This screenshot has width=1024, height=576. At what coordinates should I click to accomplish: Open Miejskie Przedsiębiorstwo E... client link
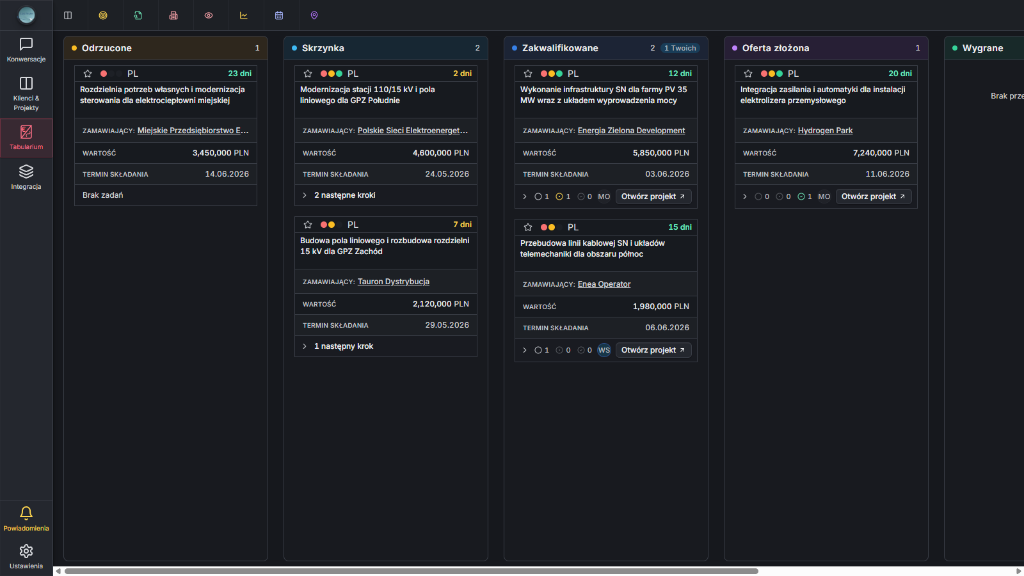[193, 131]
